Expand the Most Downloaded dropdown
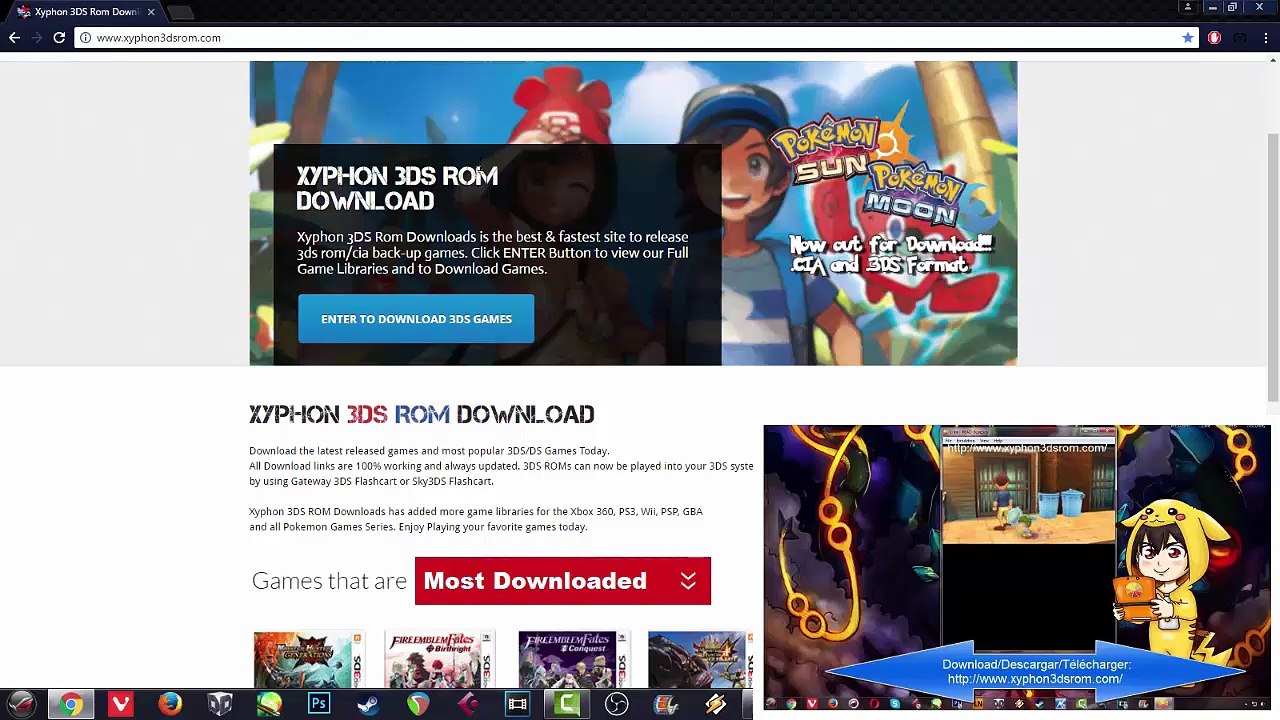The height and width of the screenshot is (720, 1280). 562,581
